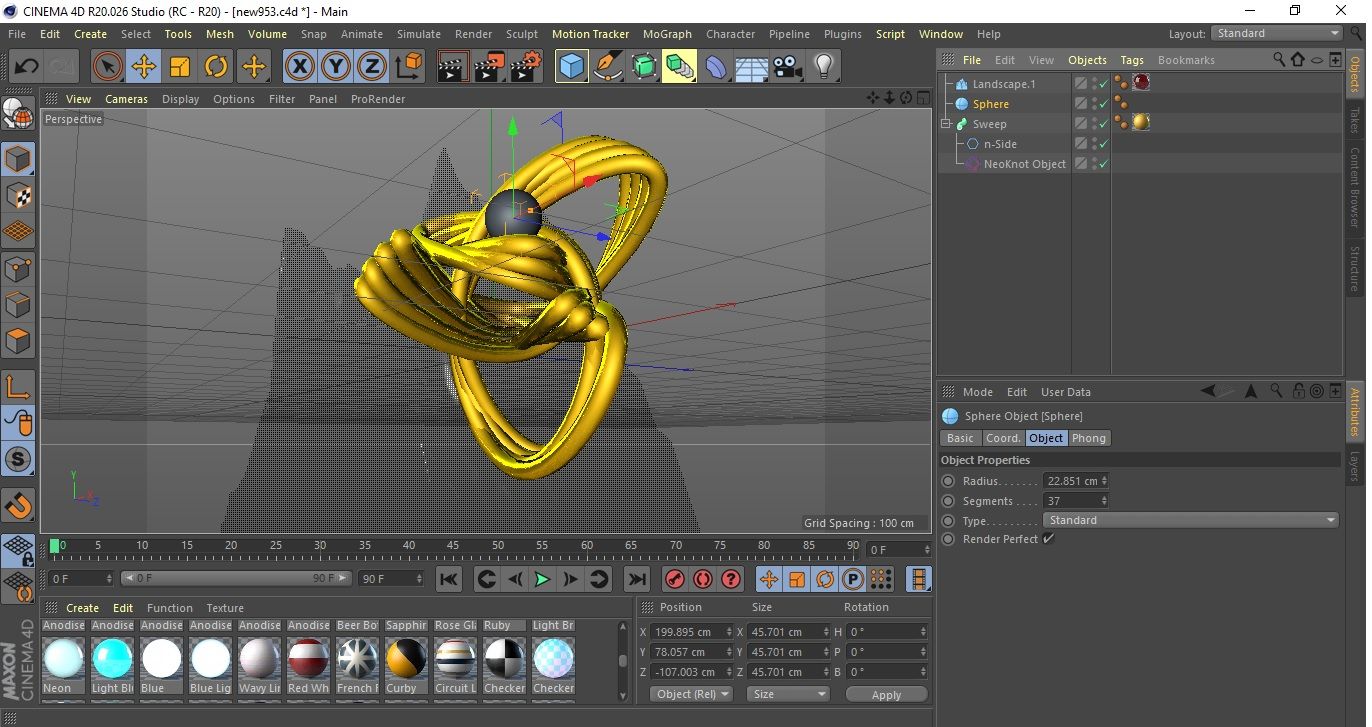Open Attributes Mode menu
1372x727 pixels.
(977, 392)
